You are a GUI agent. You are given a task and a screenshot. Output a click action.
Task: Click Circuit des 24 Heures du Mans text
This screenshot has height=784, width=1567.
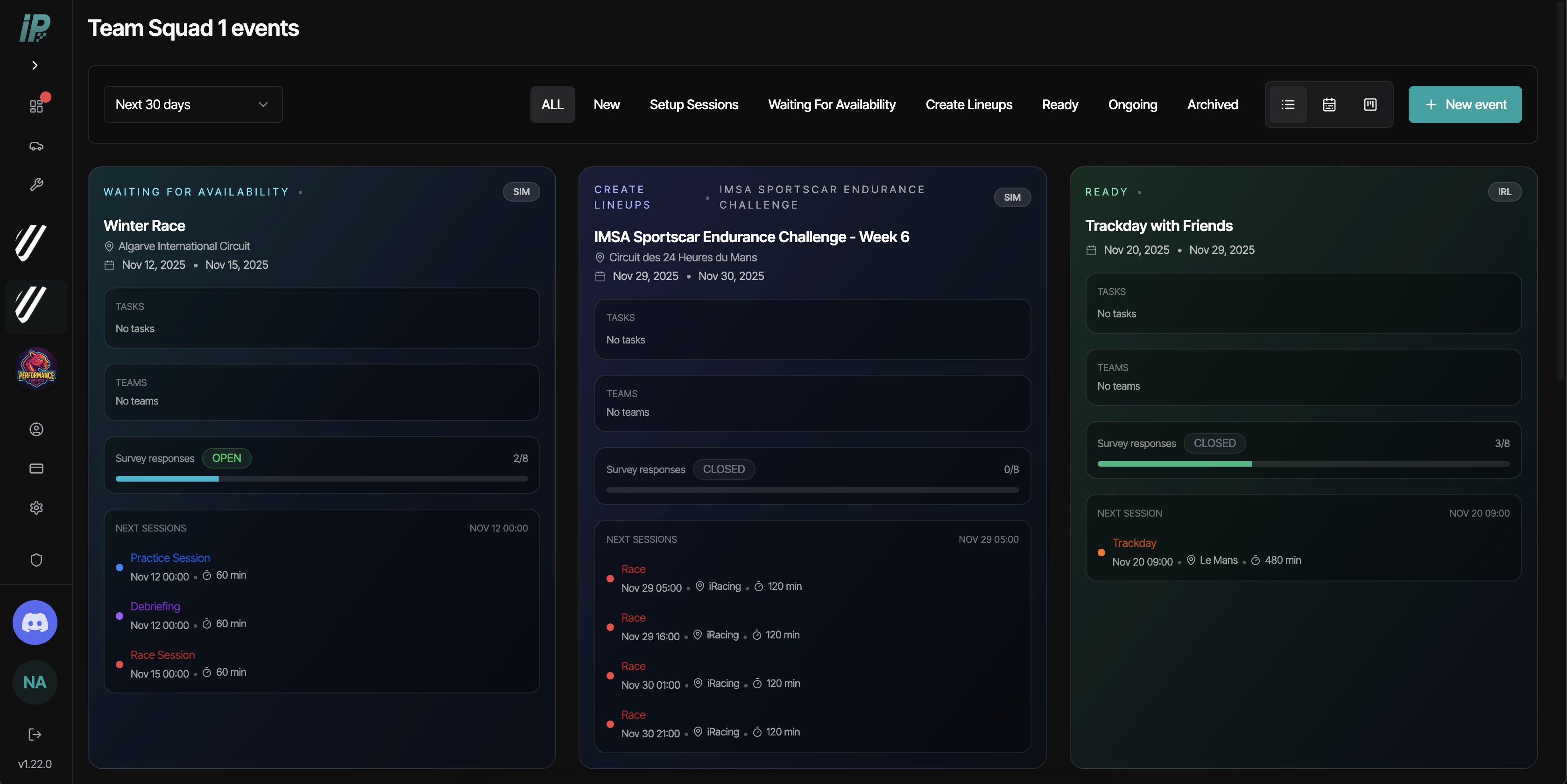(683, 257)
